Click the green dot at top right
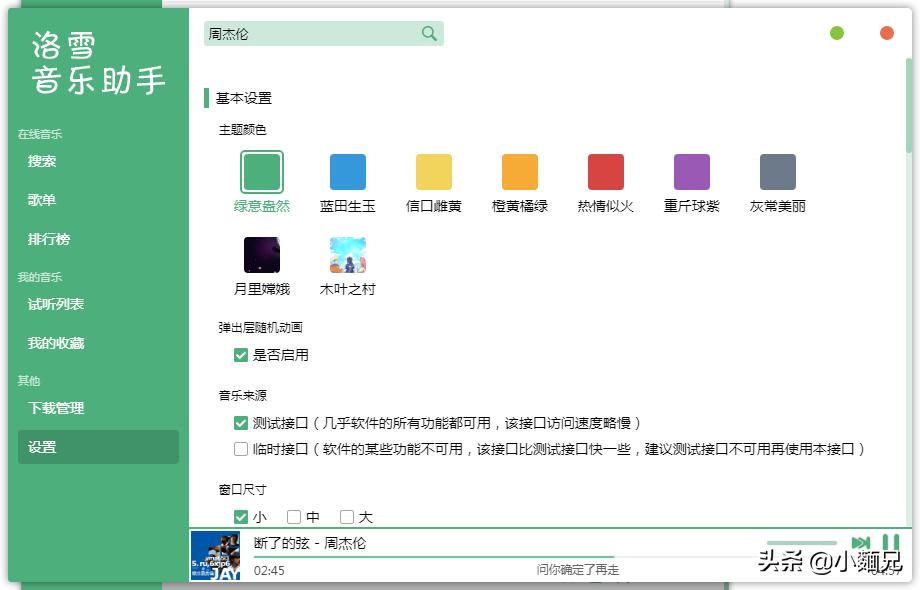The height and width of the screenshot is (590, 920). click(x=837, y=32)
